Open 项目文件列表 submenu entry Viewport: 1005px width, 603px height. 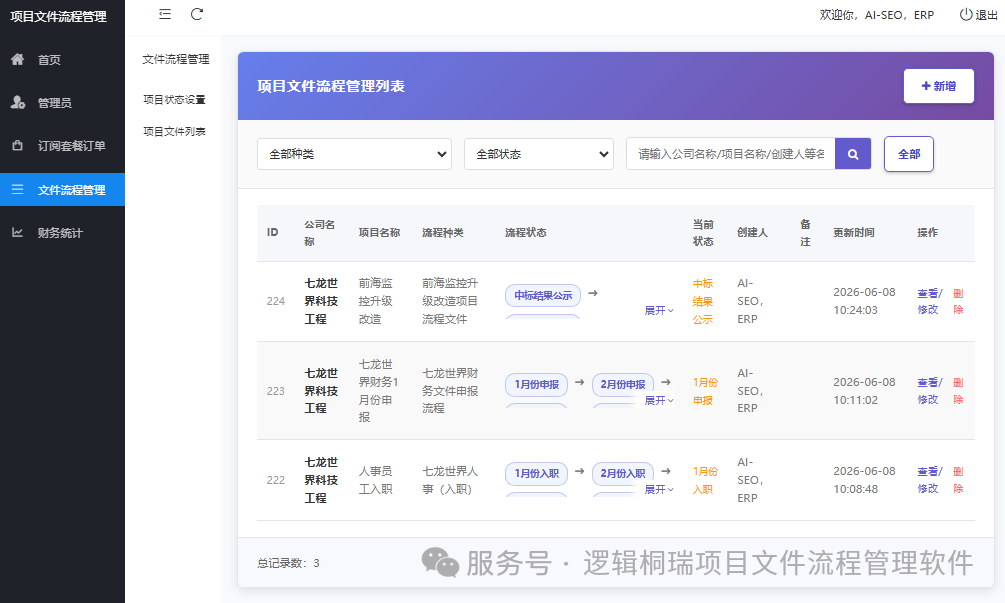tap(174, 131)
